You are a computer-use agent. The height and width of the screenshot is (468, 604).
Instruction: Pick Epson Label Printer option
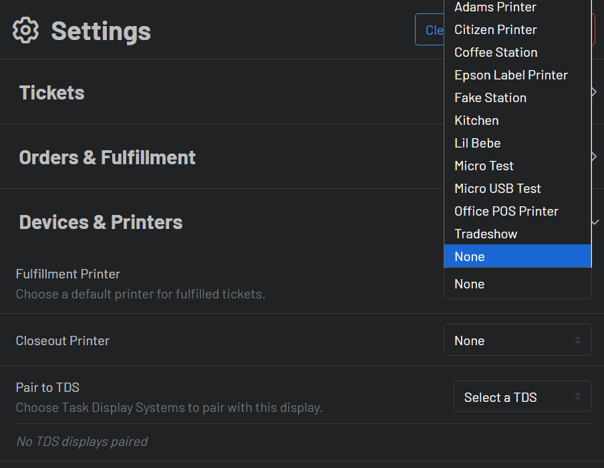click(x=510, y=75)
